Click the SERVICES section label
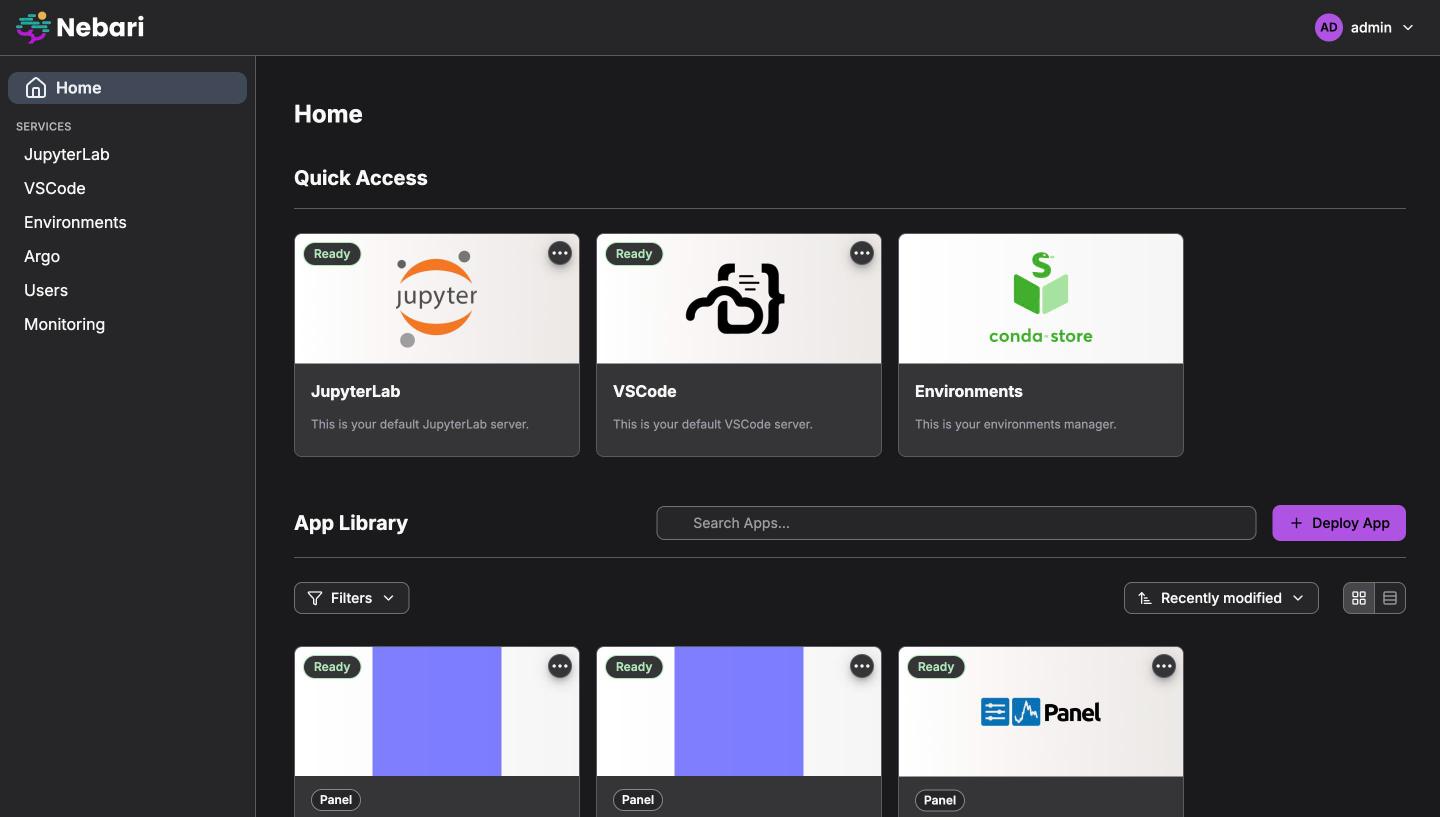The image size is (1440, 817). pyautogui.click(x=44, y=127)
